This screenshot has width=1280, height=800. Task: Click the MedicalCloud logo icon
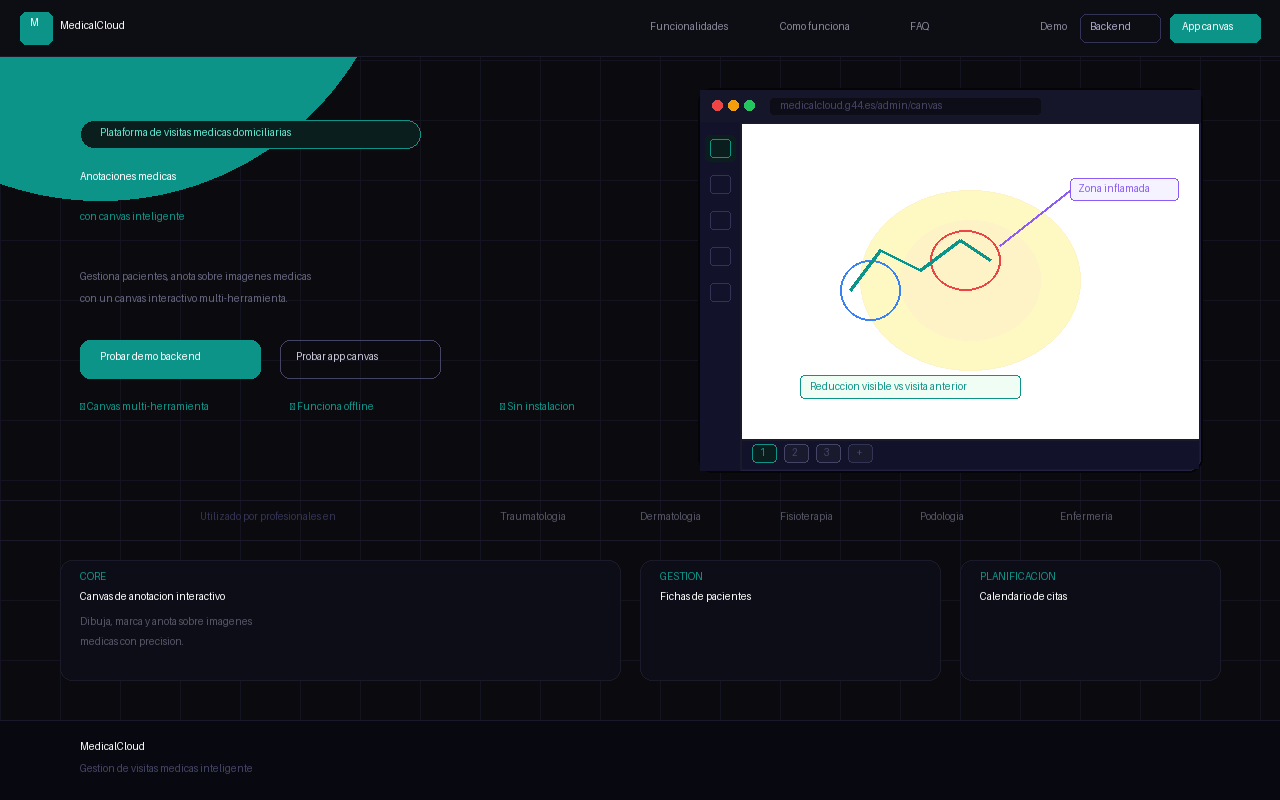tap(36, 28)
